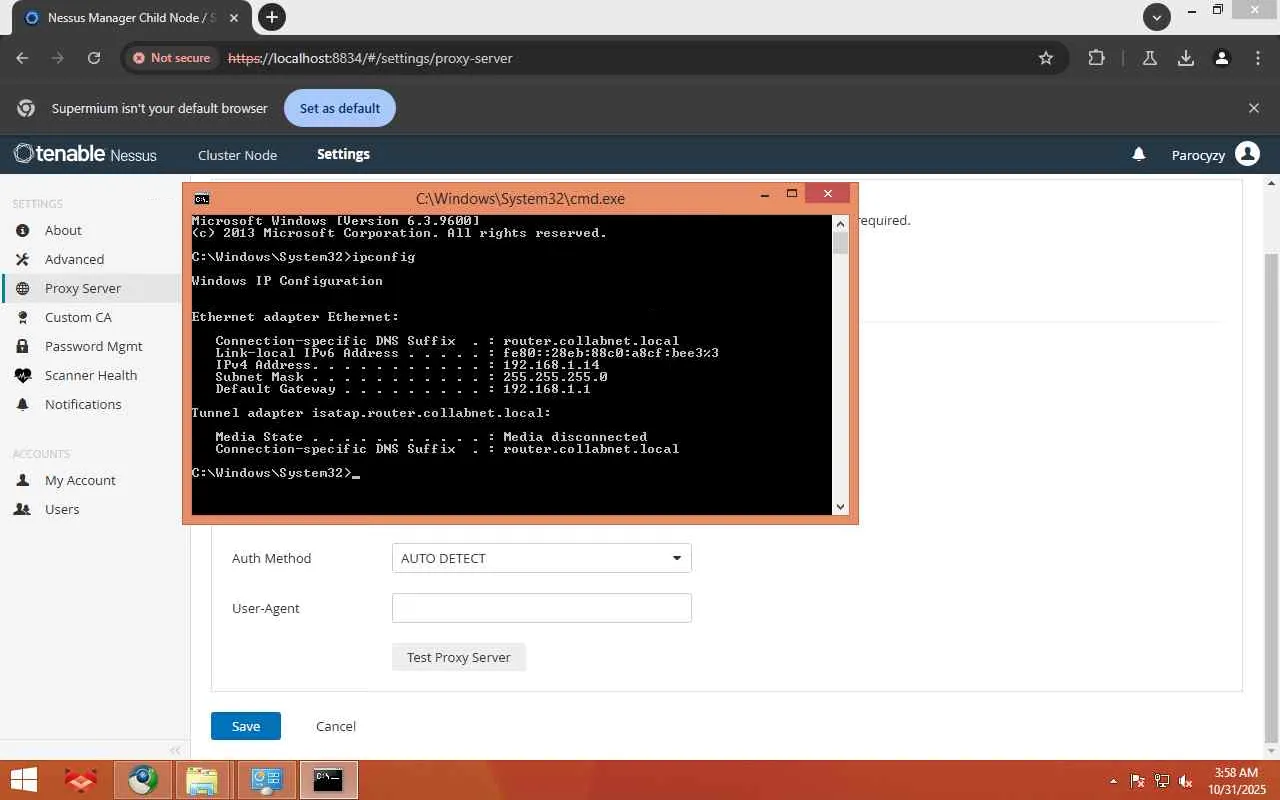Image resolution: width=1280 pixels, height=800 pixels.
Task: Open the tab search dropdown arrow
Action: pos(1157,17)
